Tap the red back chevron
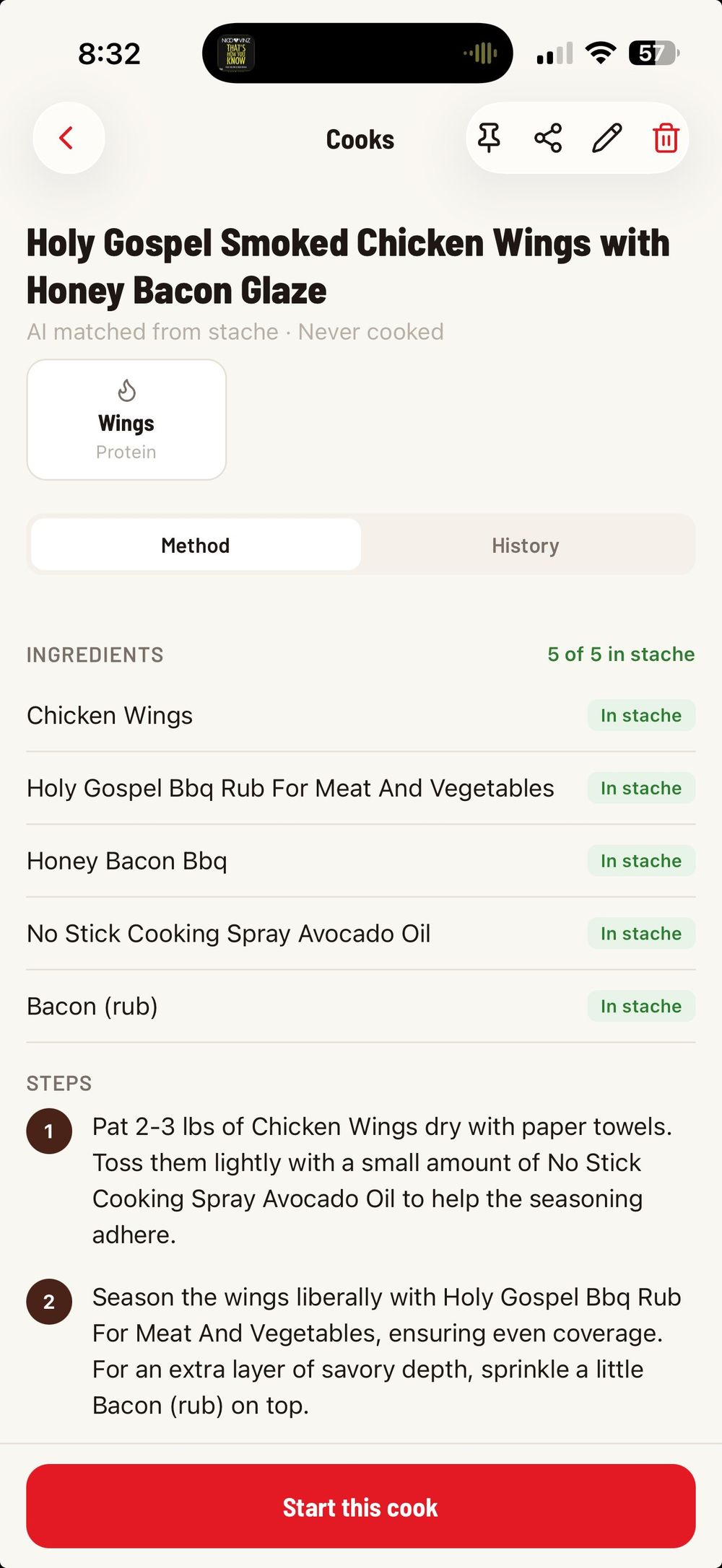The height and width of the screenshot is (1568, 722). [68, 138]
